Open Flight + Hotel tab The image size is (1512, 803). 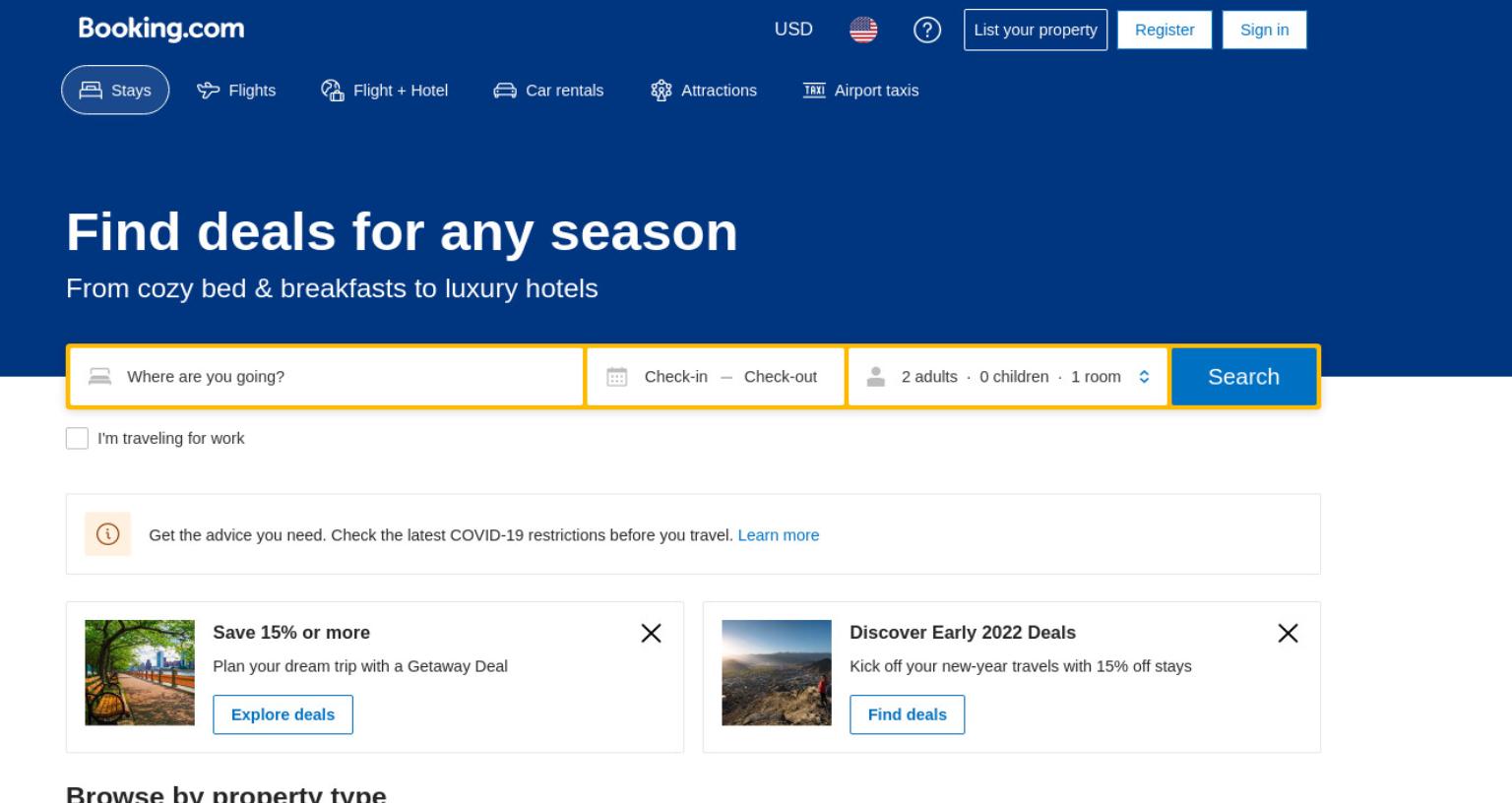pyautogui.click(x=385, y=90)
